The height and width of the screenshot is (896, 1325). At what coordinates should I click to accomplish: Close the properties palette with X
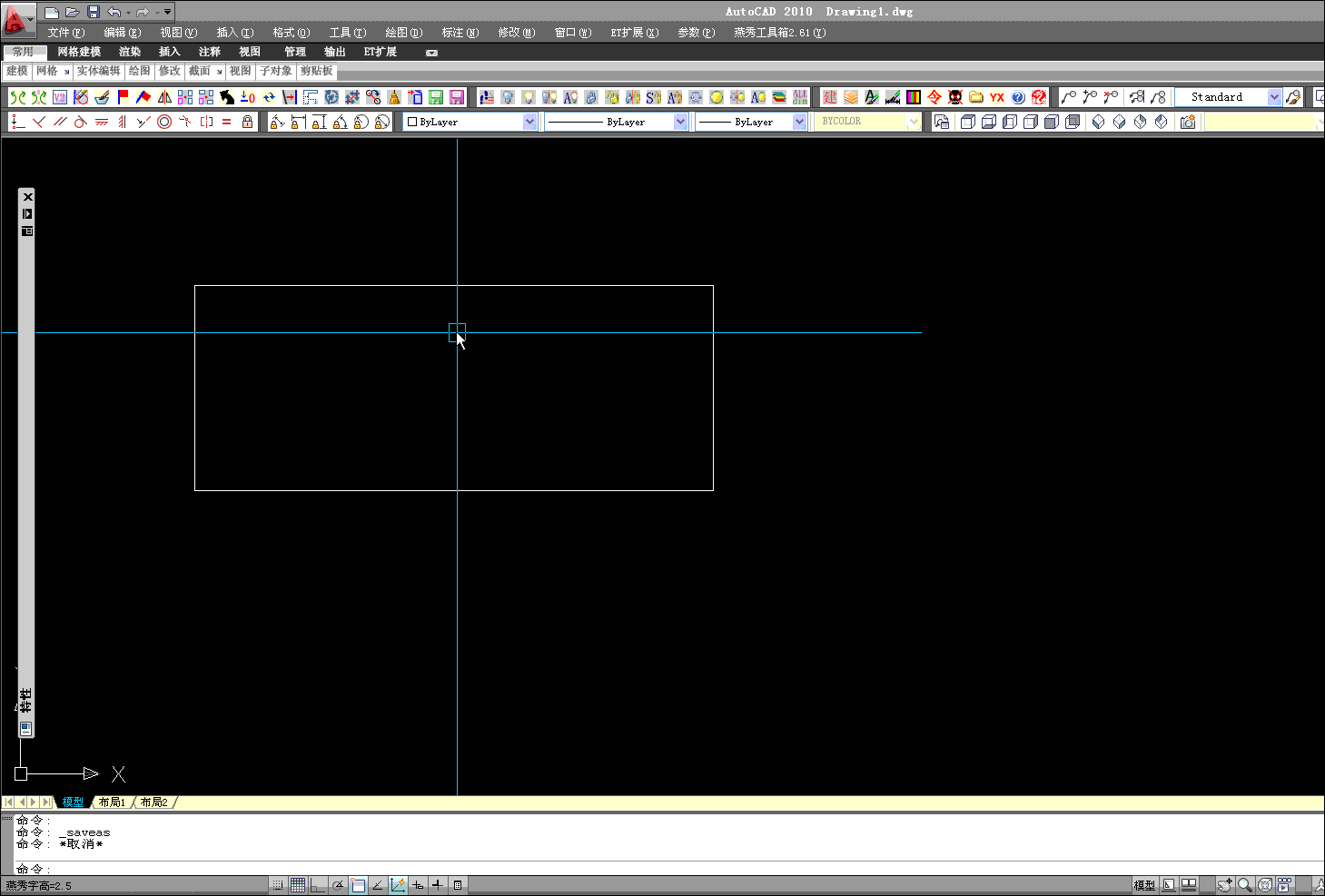pos(27,197)
